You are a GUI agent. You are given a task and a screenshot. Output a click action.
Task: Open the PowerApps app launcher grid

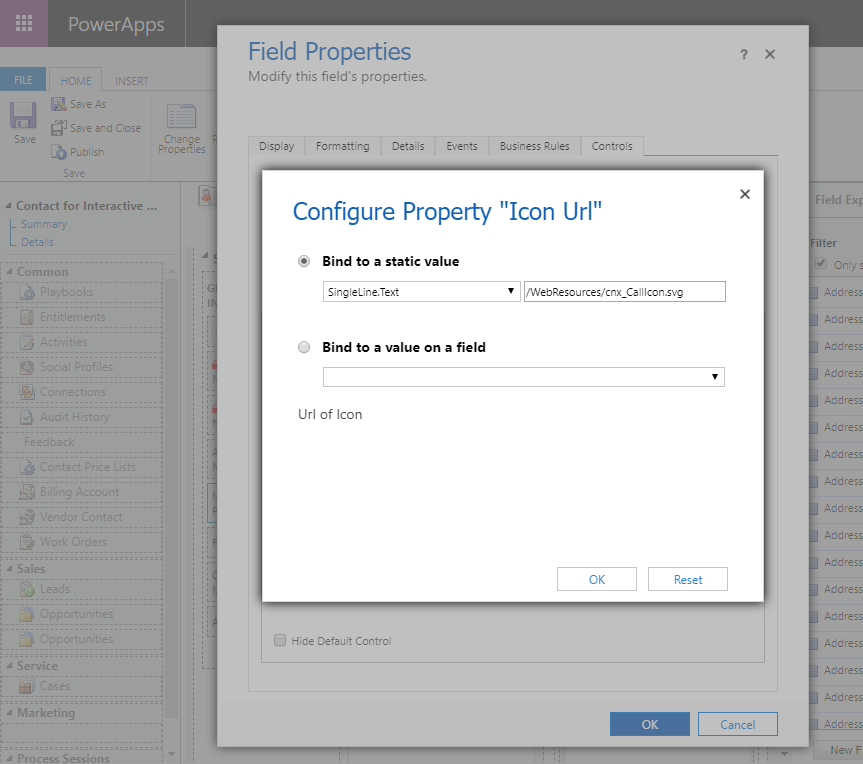(24, 23)
